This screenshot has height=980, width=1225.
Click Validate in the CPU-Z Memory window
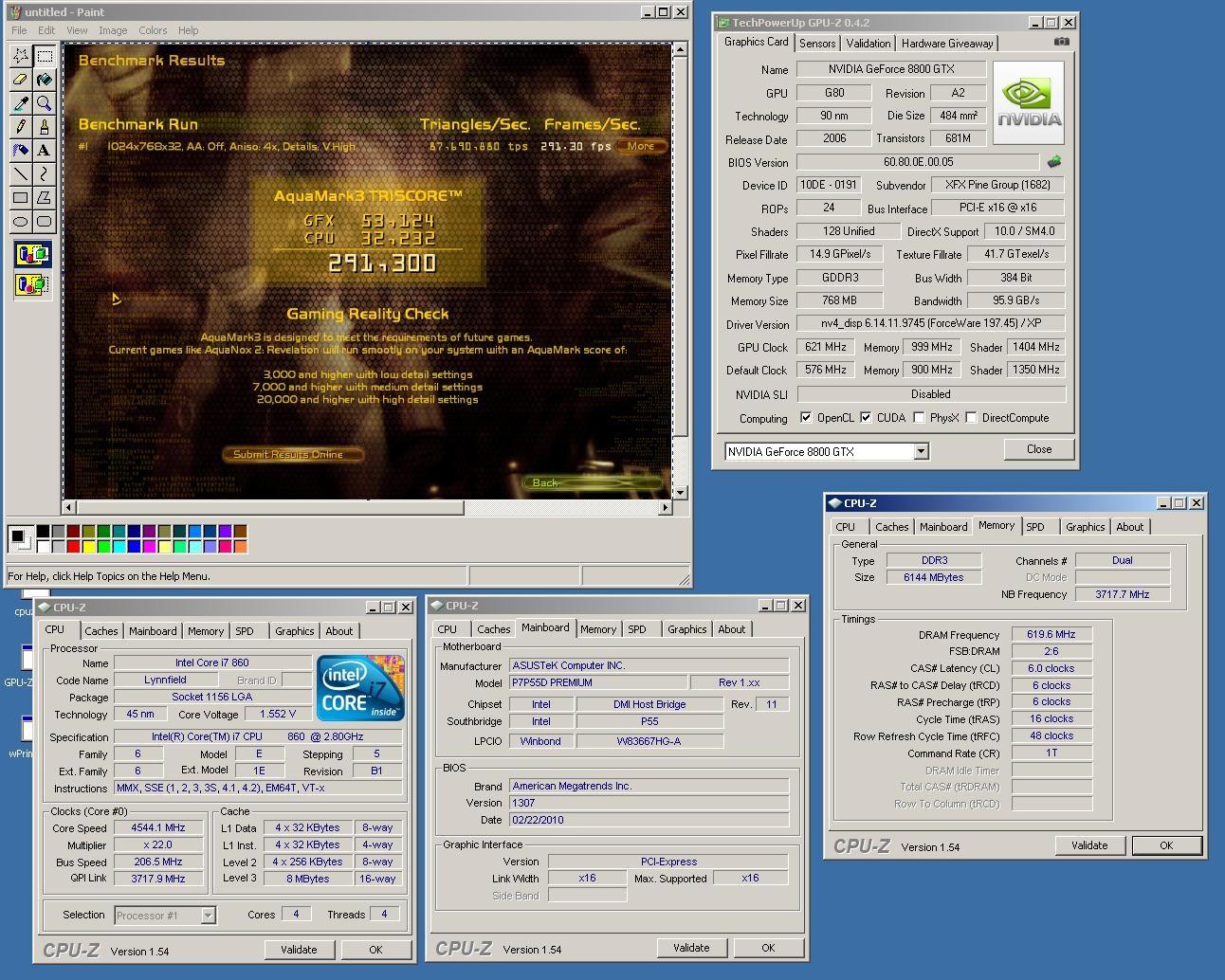pyautogui.click(x=1089, y=845)
